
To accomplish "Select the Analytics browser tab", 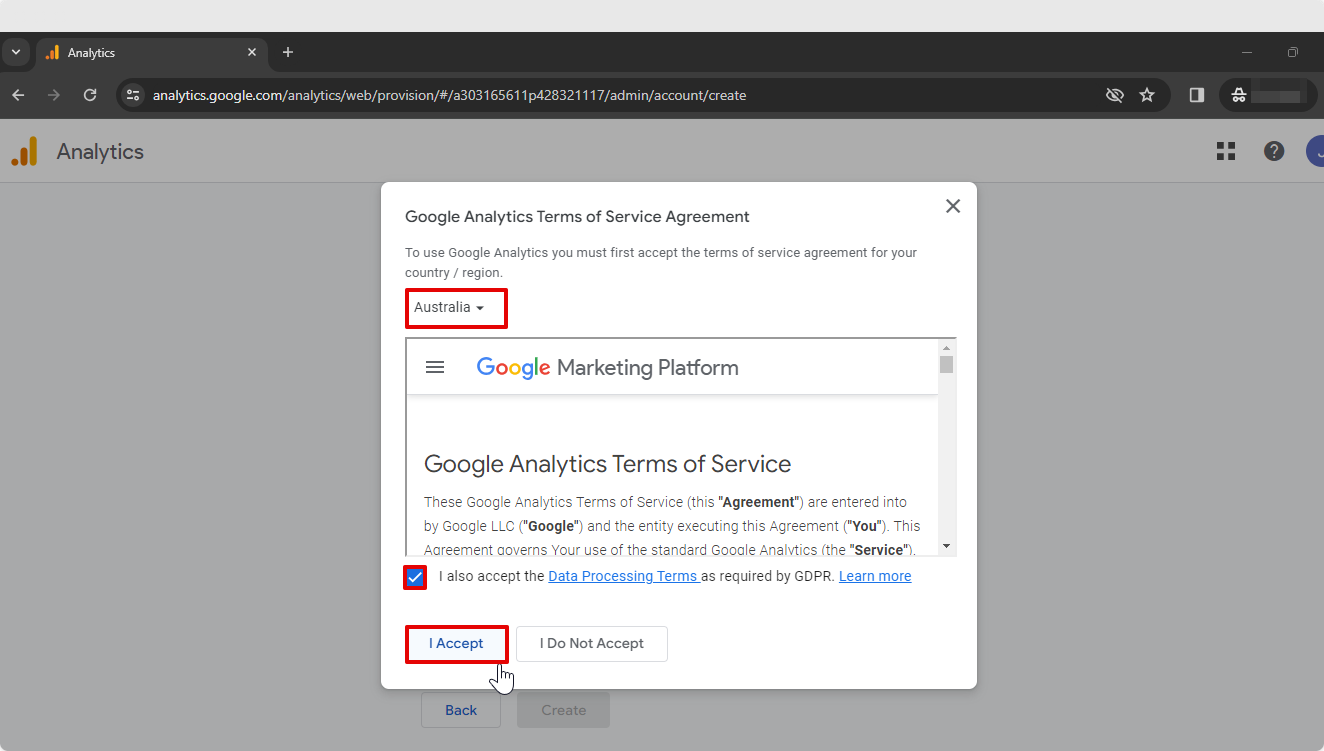I will pos(151,52).
